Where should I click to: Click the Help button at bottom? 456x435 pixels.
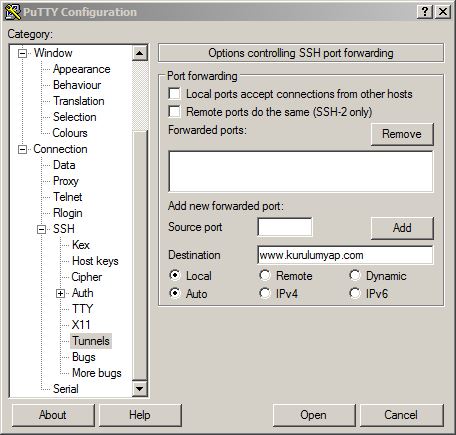pyautogui.click(x=140, y=415)
